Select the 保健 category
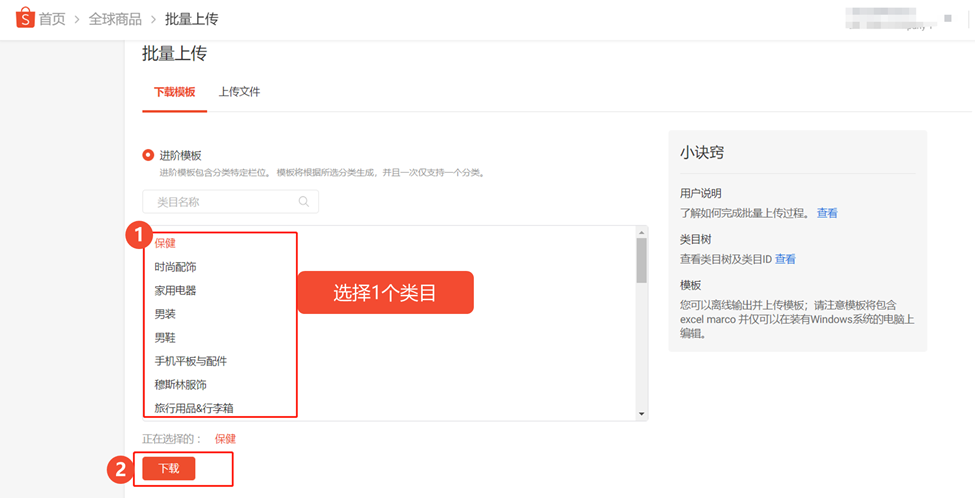 point(165,243)
